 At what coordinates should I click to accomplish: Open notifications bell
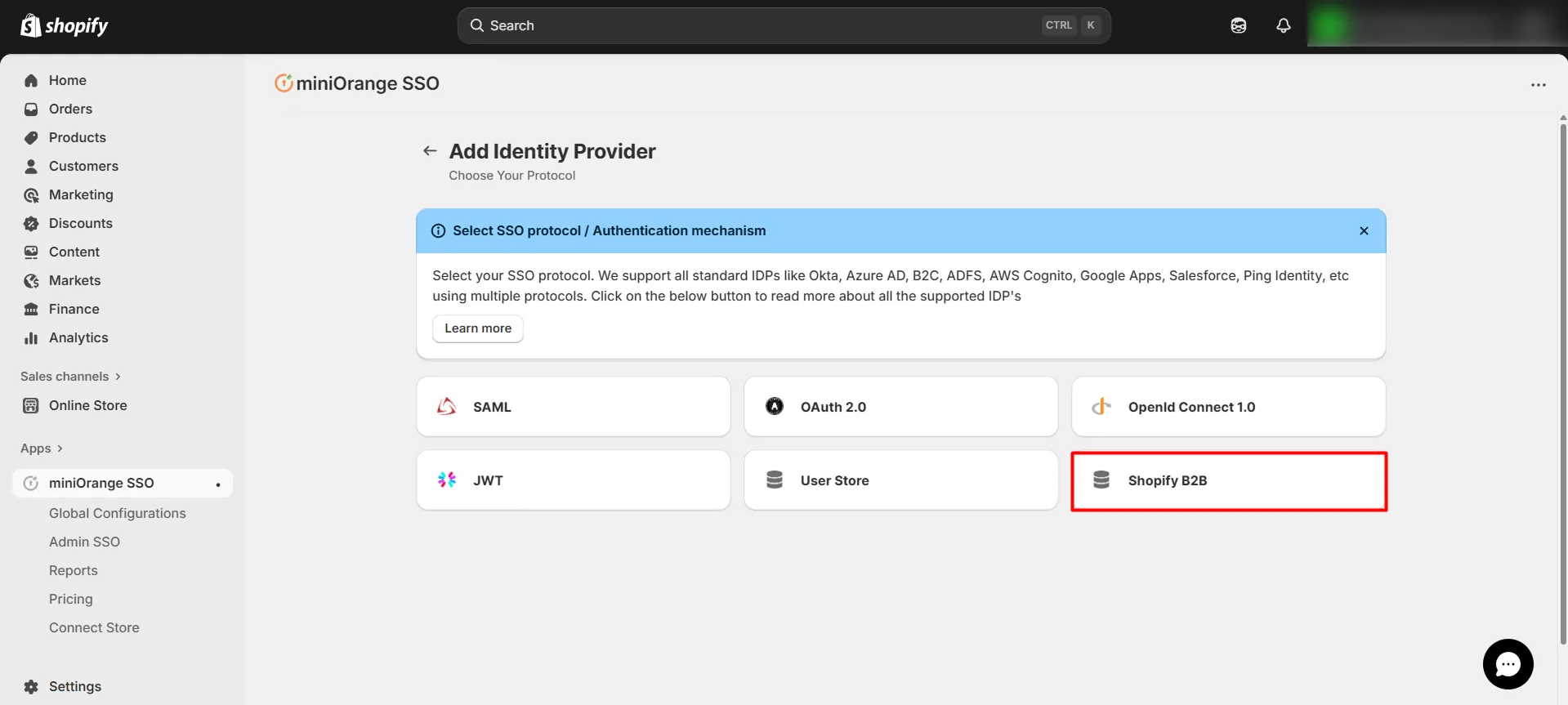coord(1284,25)
